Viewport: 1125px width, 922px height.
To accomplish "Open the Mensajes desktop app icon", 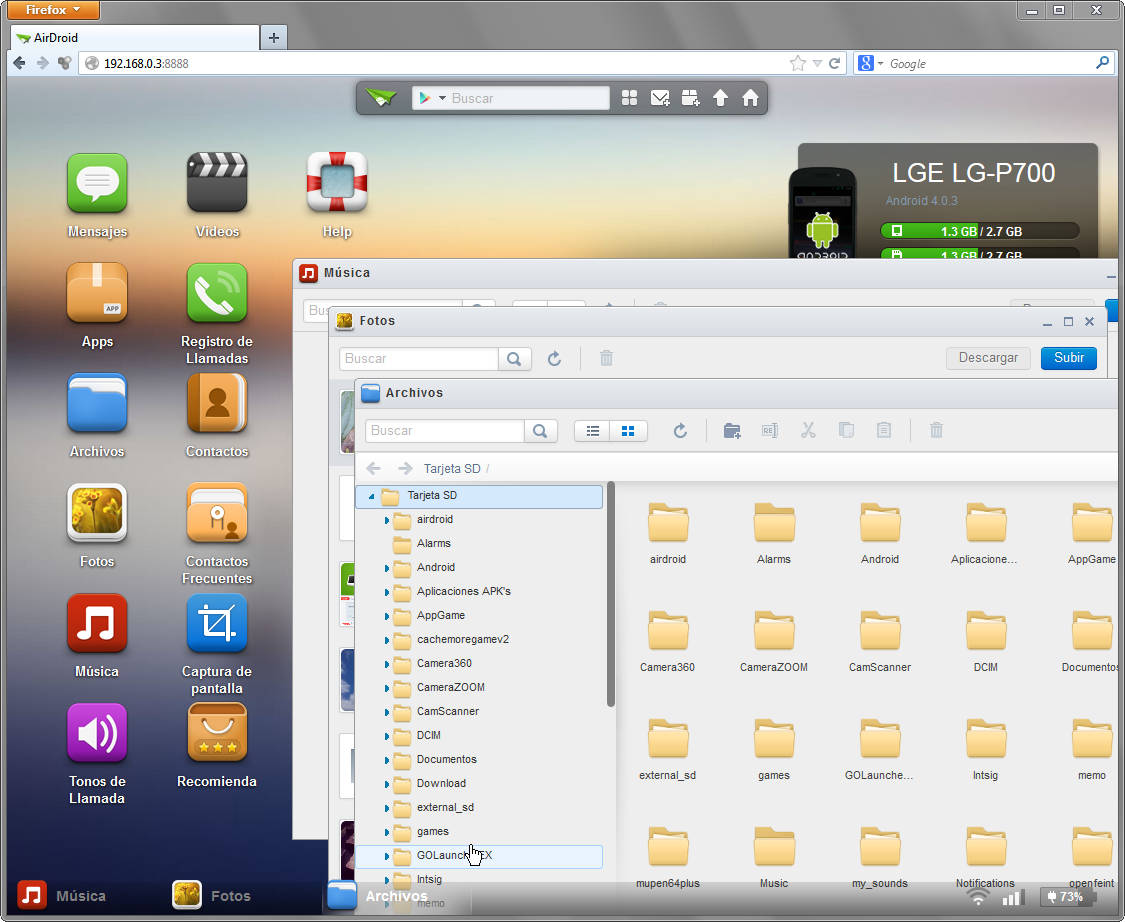I will [97, 183].
